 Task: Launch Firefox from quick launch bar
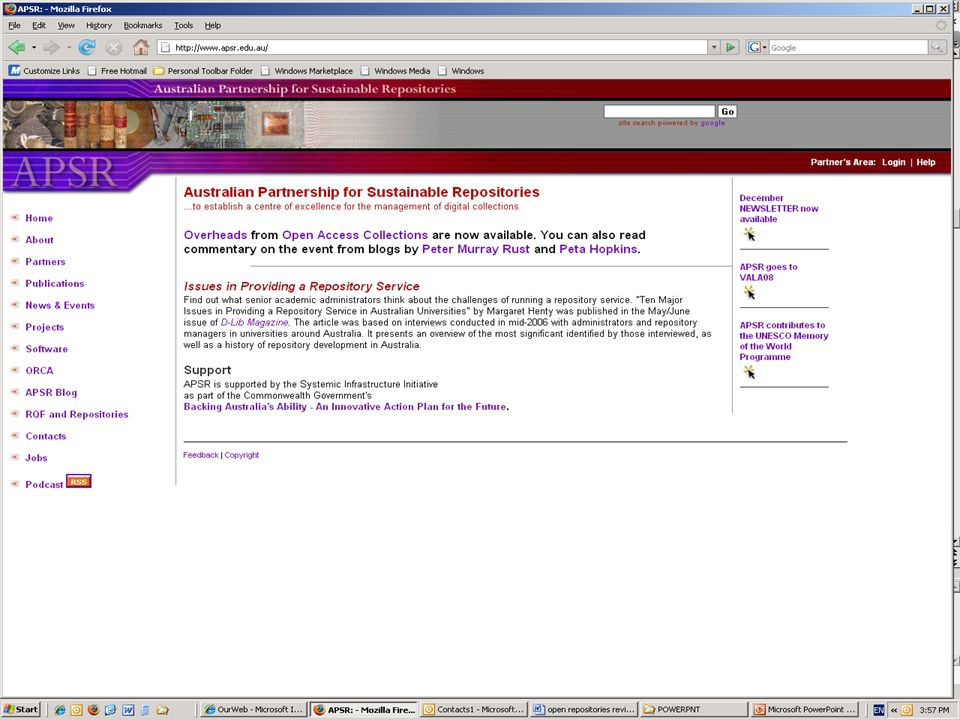94,710
